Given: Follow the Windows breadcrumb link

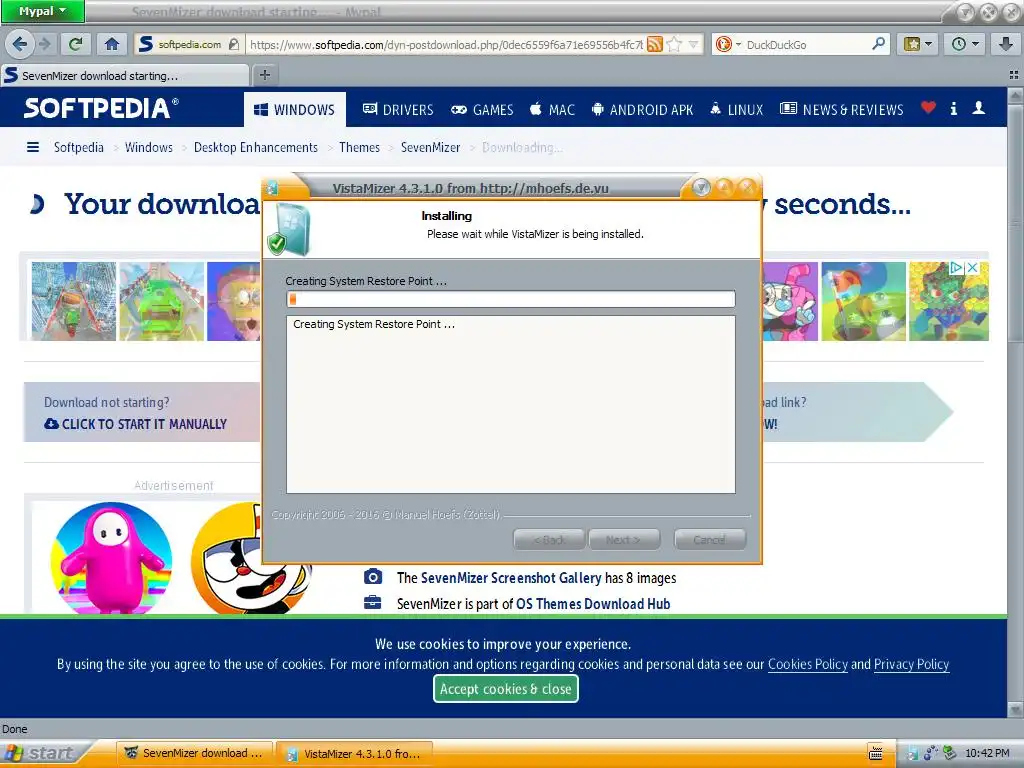Looking at the screenshot, I should point(149,147).
